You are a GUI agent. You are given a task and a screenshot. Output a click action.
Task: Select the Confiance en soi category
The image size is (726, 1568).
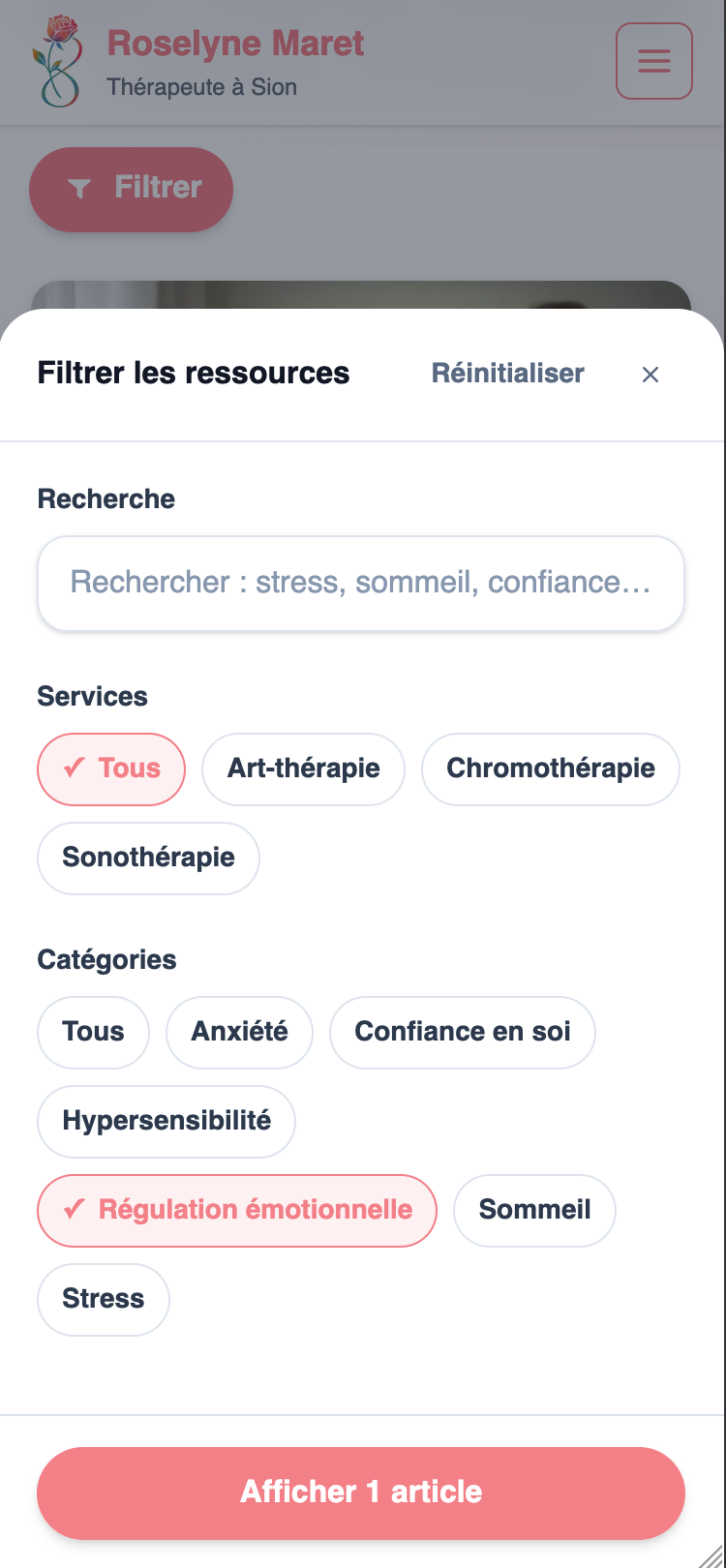462,1033
